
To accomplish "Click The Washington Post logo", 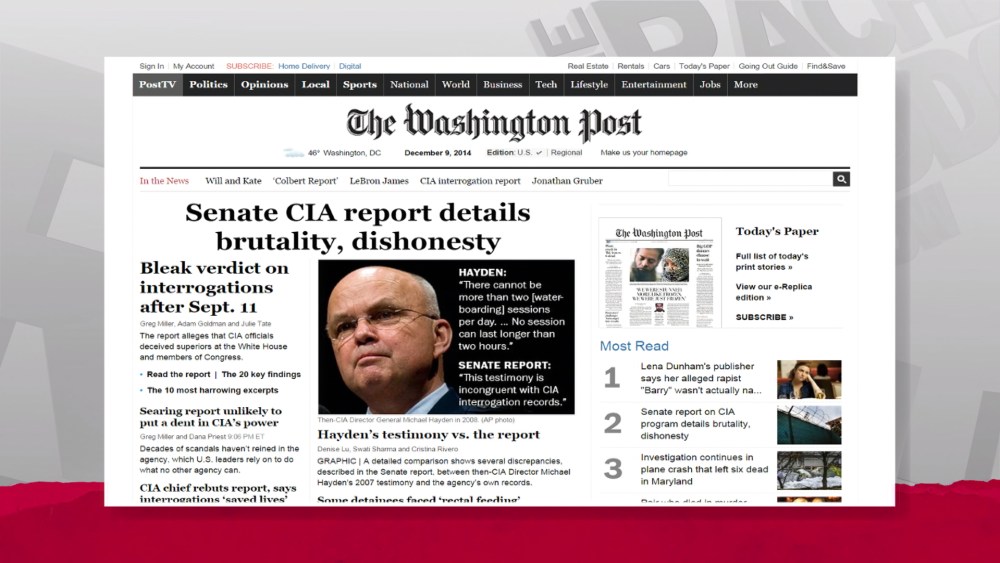I will 494,123.
